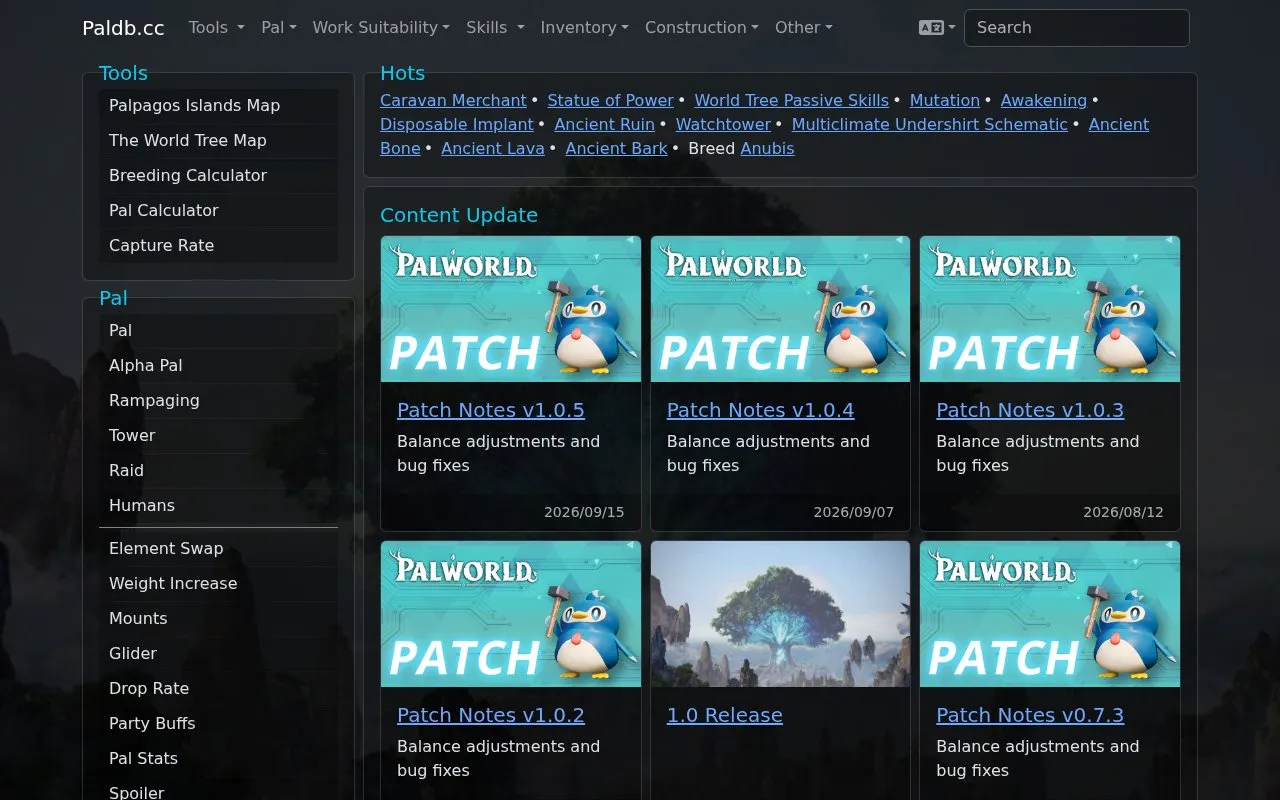
Task: Expand the Tools navbar dropdown
Action: pos(217,28)
